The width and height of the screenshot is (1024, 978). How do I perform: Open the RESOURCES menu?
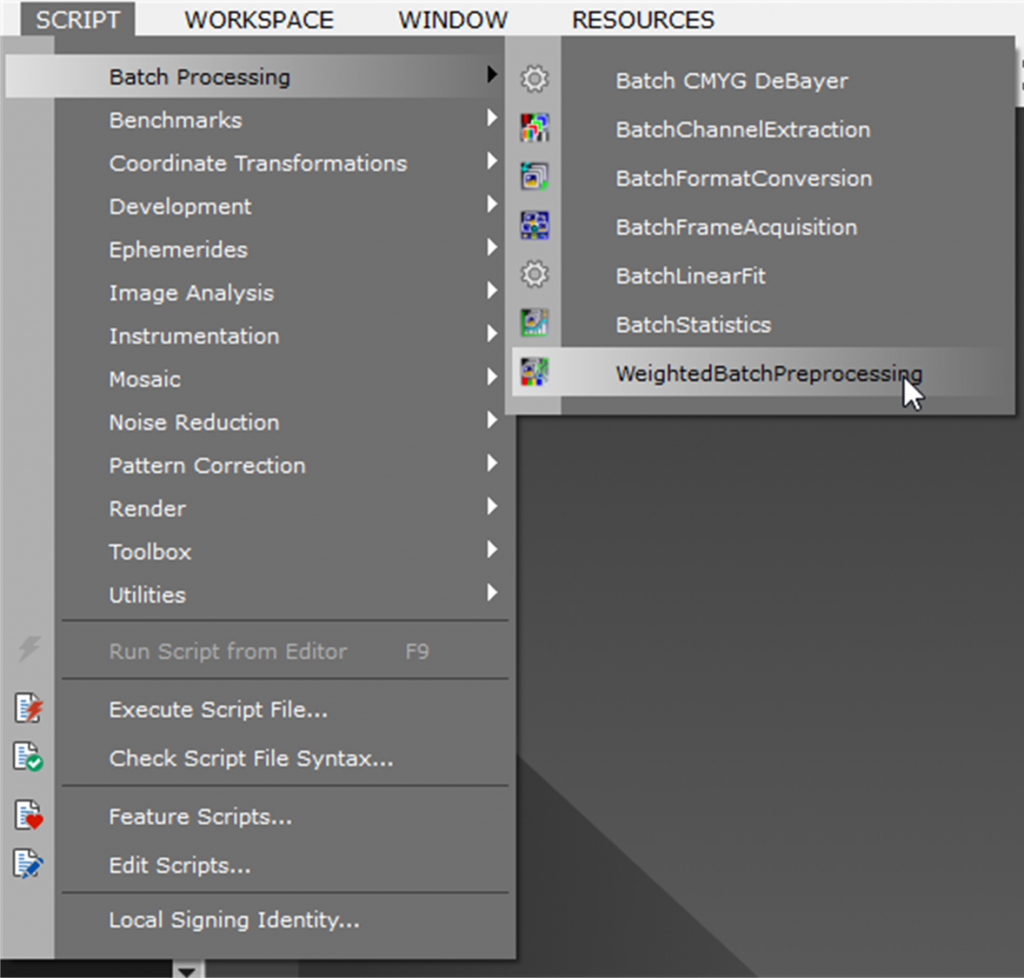643,20
